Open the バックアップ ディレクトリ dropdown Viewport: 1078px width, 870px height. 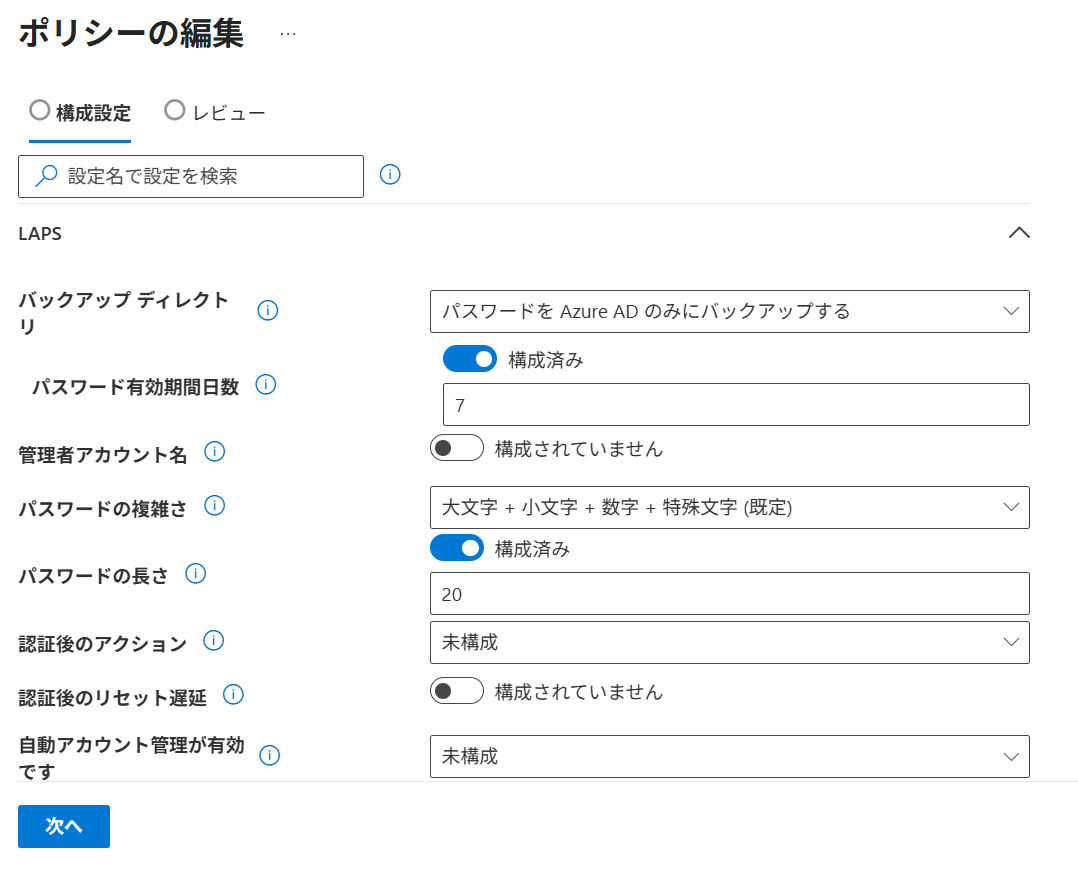coord(729,311)
